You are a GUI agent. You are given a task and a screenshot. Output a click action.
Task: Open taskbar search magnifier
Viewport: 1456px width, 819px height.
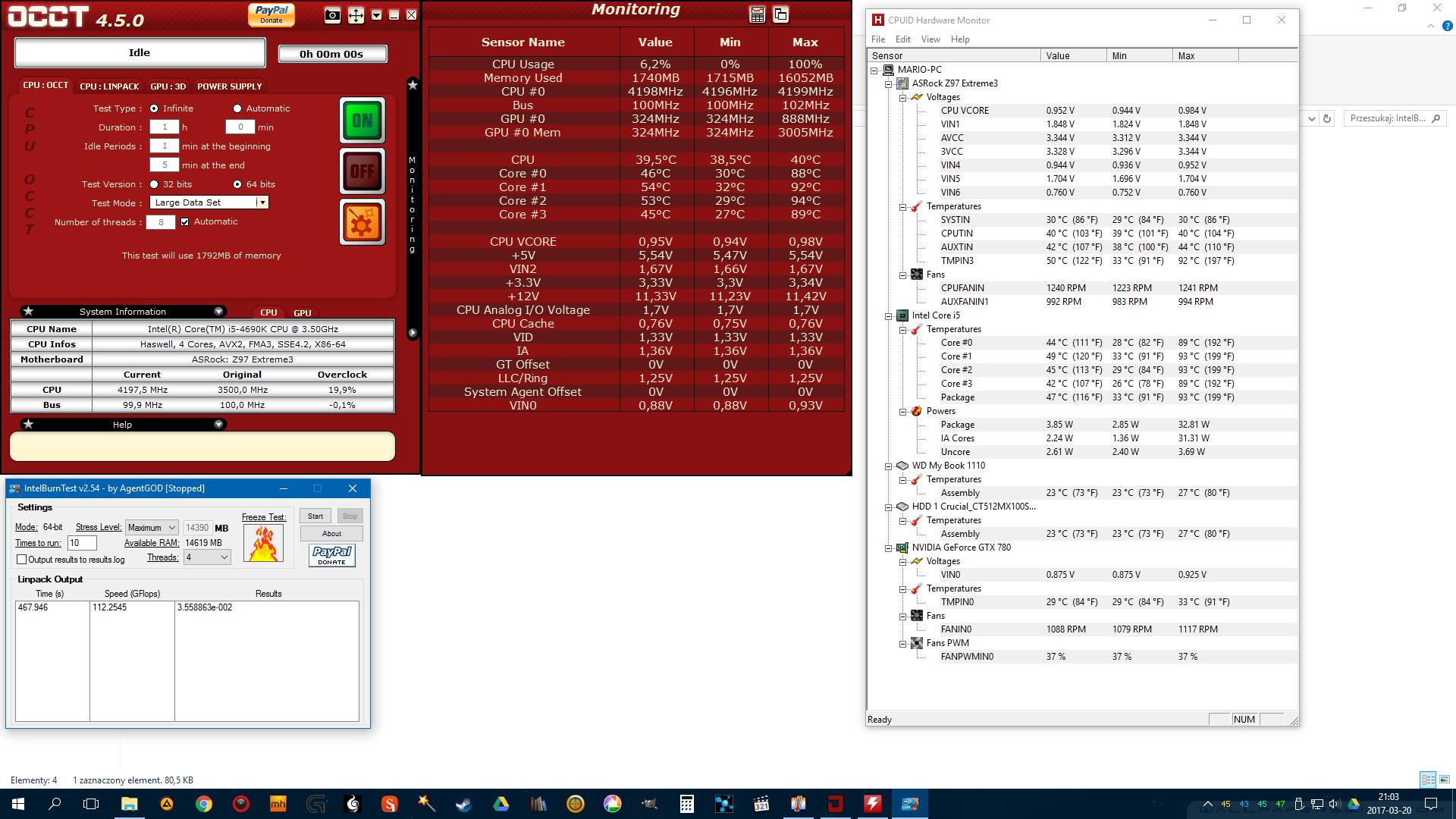pos(55,804)
